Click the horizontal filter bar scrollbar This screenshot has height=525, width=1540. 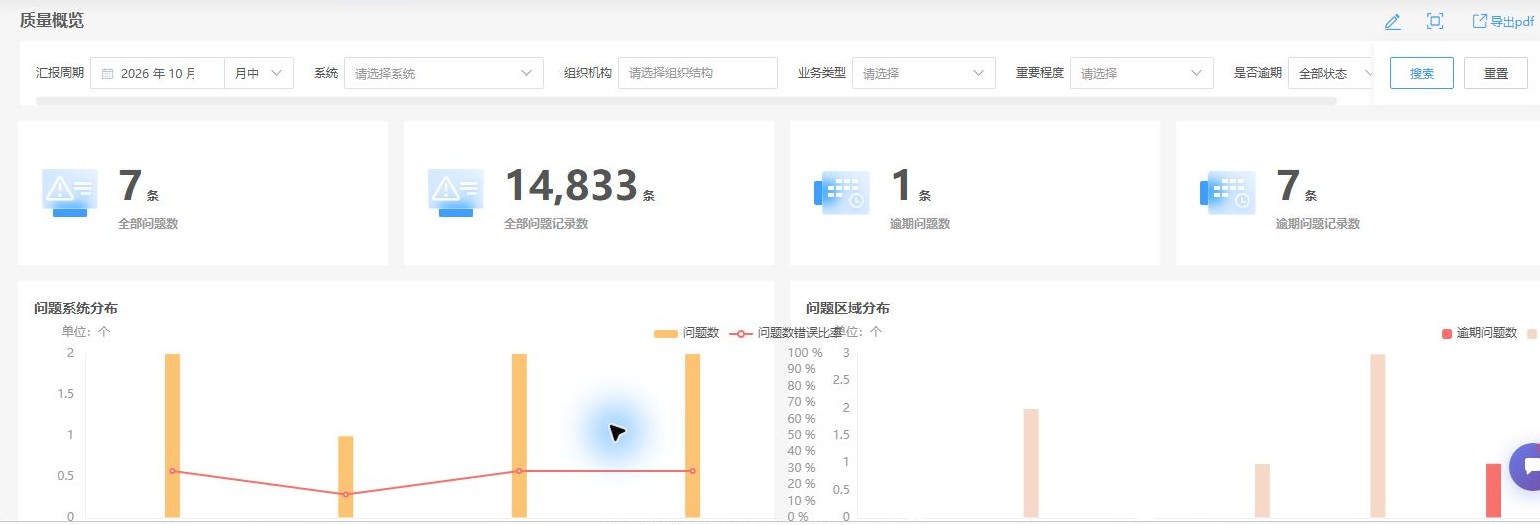[686, 101]
